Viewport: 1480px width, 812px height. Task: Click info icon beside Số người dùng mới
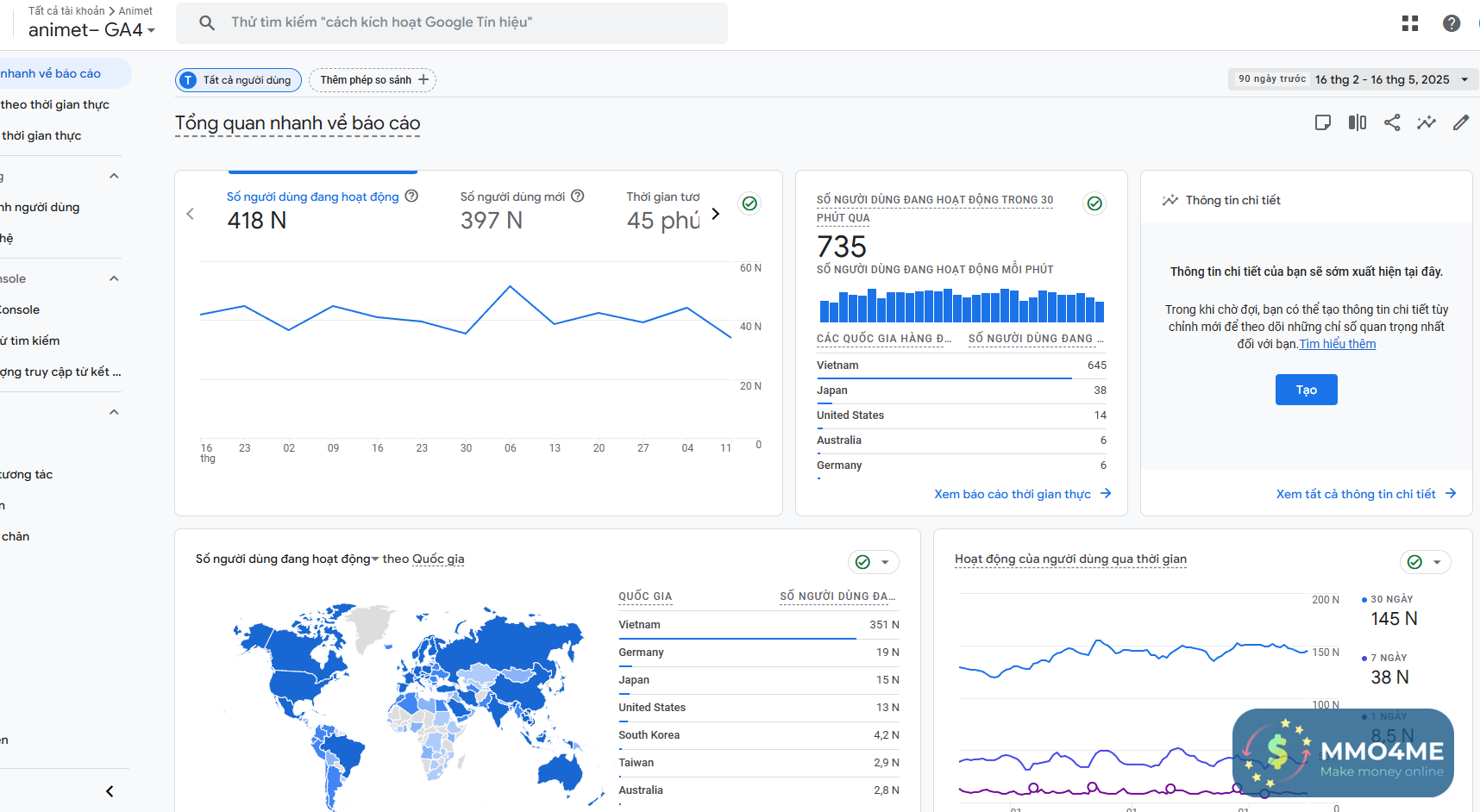click(578, 197)
